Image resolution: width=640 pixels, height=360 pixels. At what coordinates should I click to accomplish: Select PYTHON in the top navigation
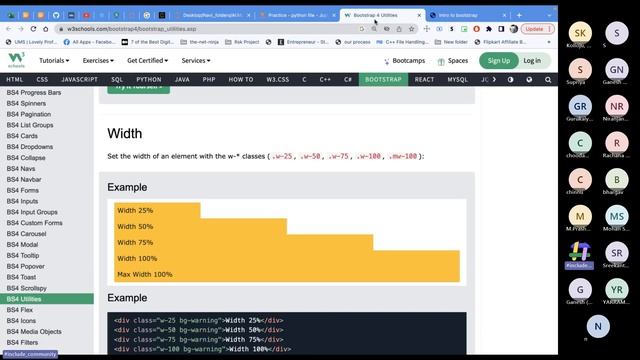pyautogui.click(x=149, y=80)
